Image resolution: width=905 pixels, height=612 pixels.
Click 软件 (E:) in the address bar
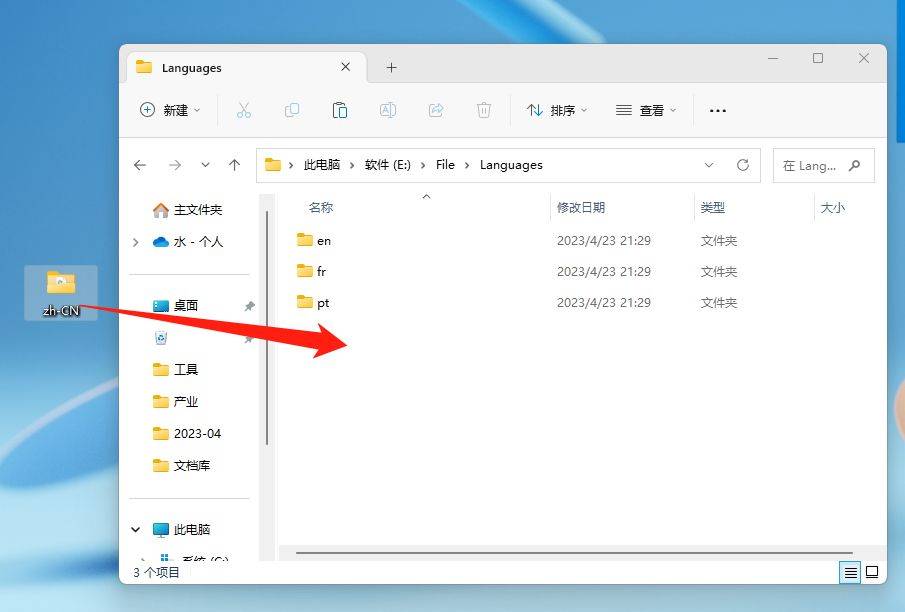point(388,165)
